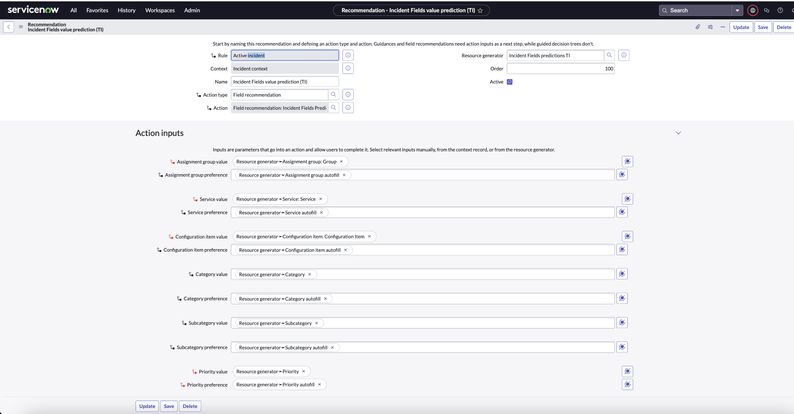Open the search scope dropdown arrow
Image resolution: width=794 pixels, height=414 pixels.
pyautogui.click(x=737, y=10)
